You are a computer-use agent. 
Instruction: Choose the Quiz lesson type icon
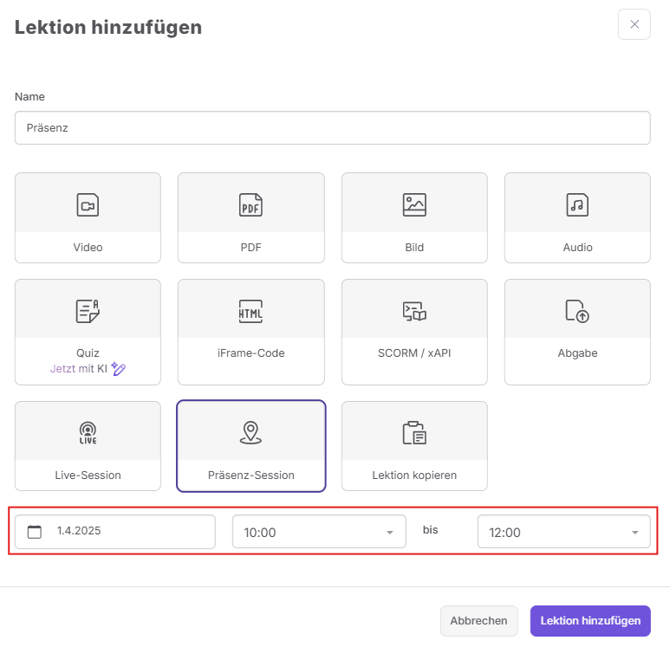coord(88,311)
